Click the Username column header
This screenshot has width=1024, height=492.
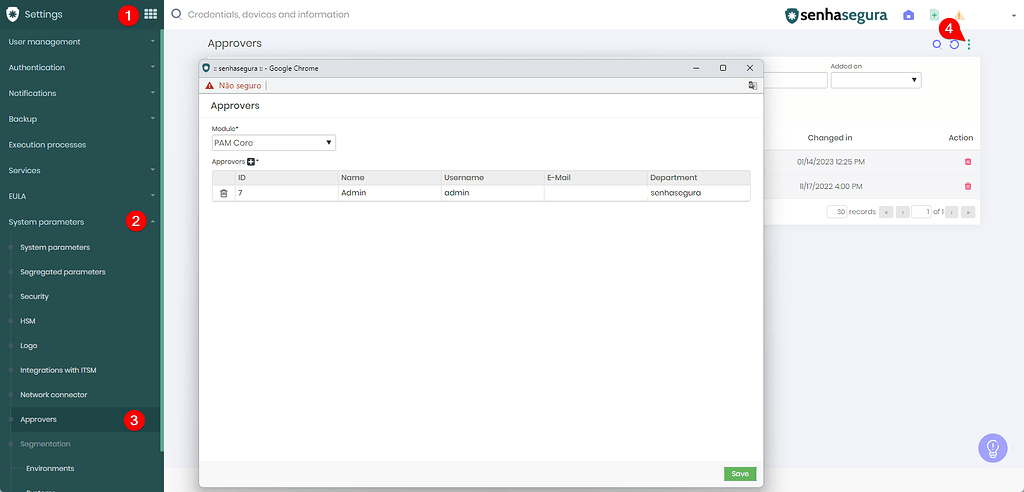493,178
